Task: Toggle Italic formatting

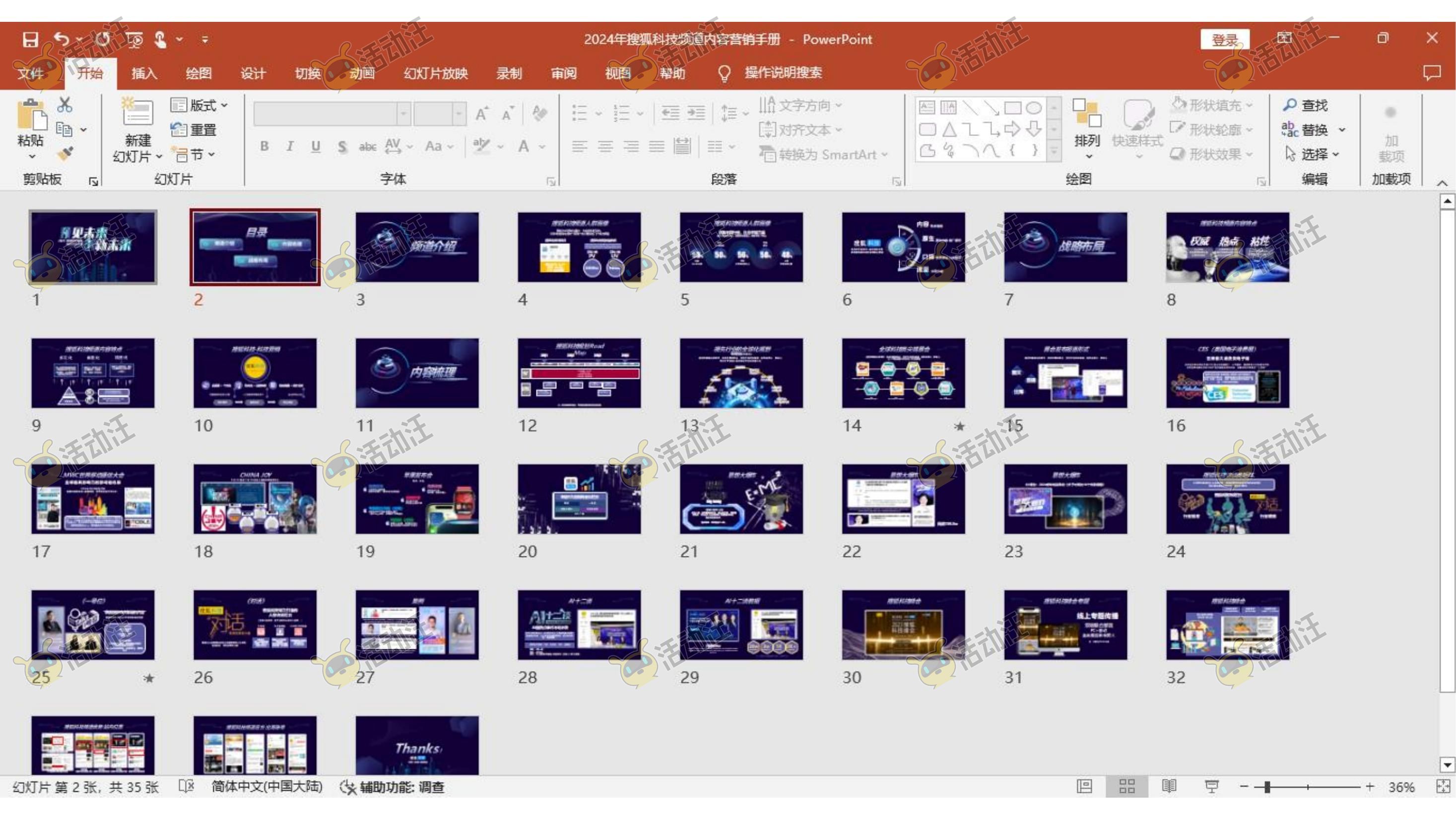Action: click(289, 146)
